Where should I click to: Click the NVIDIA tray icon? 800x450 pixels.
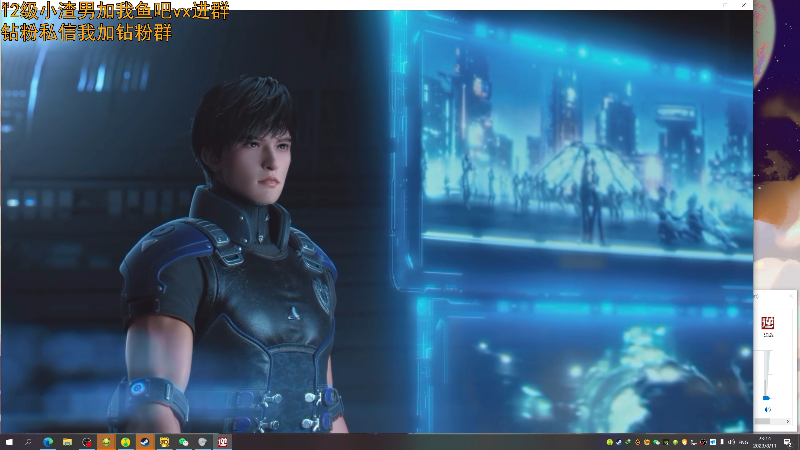point(666,442)
